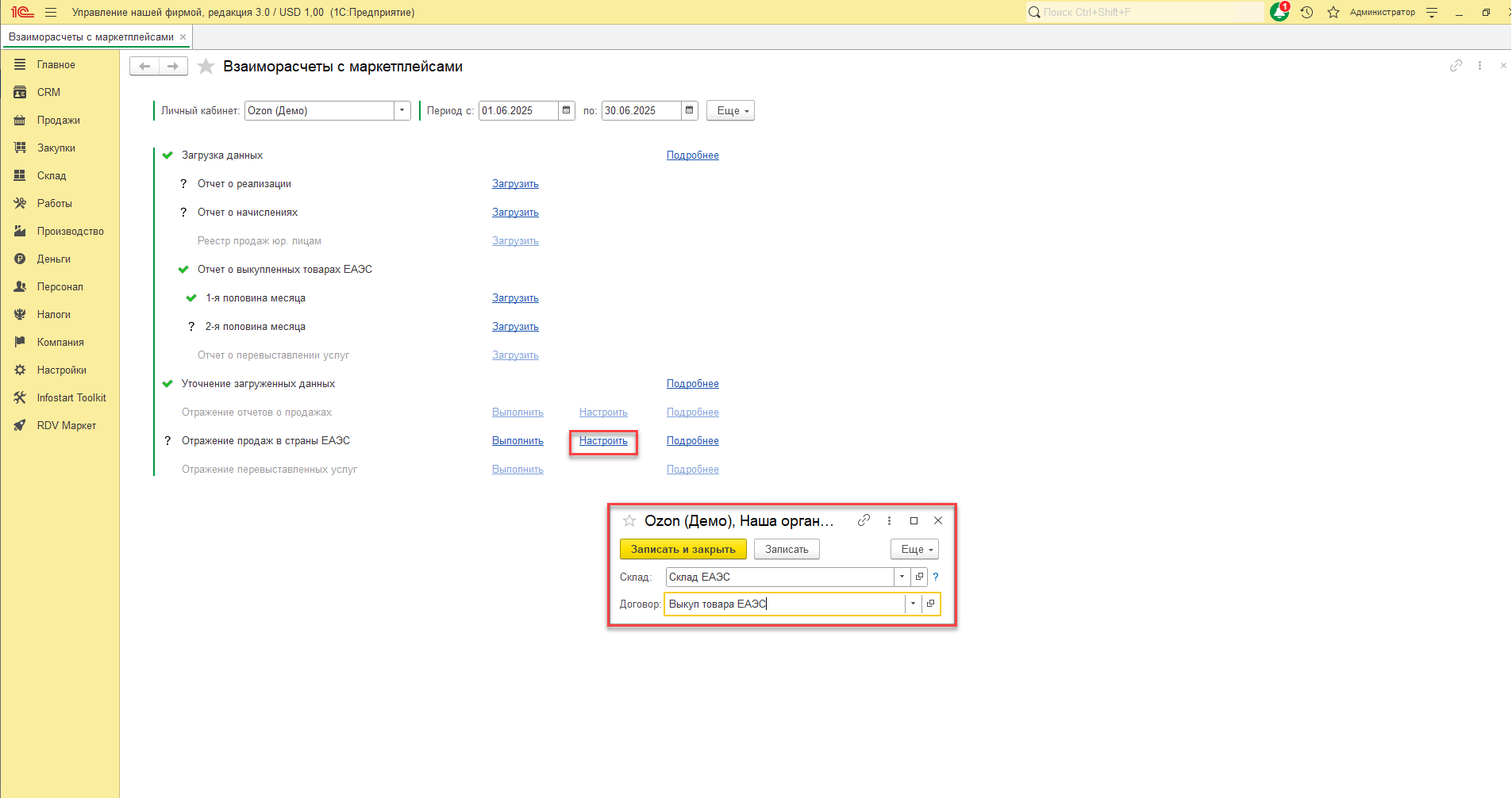
Task: Expand the Личный кабинет dropdown
Action: click(x=402, y=110)
